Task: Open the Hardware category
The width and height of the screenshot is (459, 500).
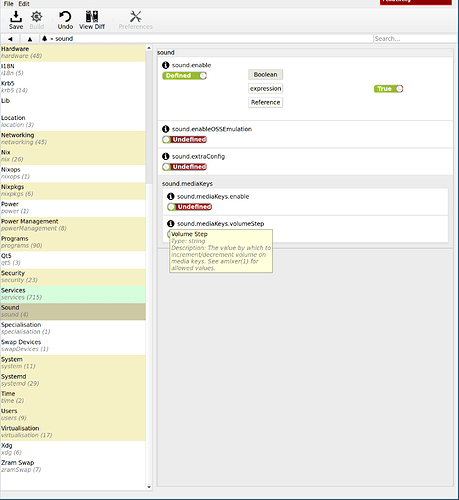Action: (73, 53)
